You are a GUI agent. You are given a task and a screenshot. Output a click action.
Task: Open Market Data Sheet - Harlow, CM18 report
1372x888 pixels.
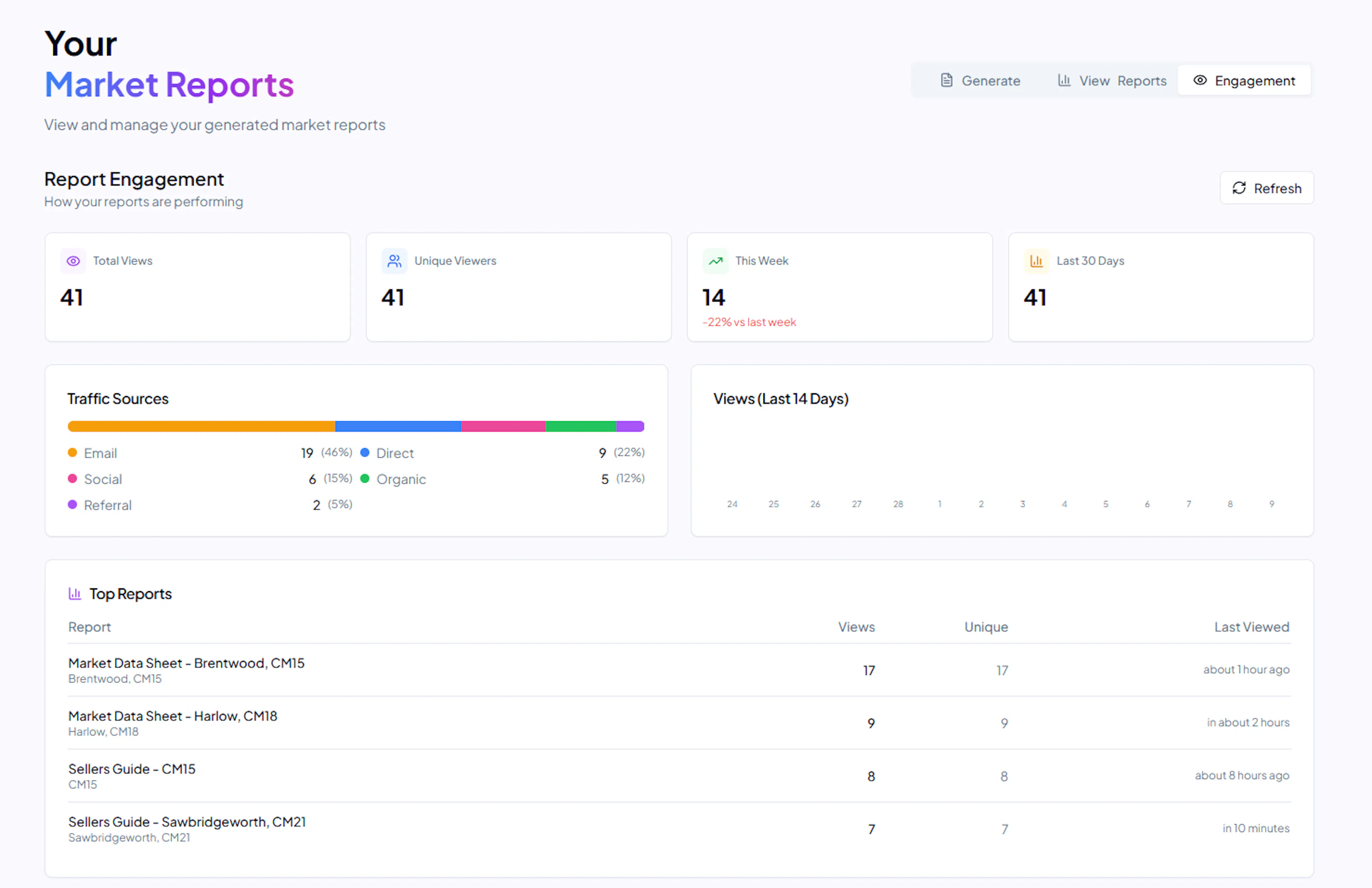[x=172, y=716]
